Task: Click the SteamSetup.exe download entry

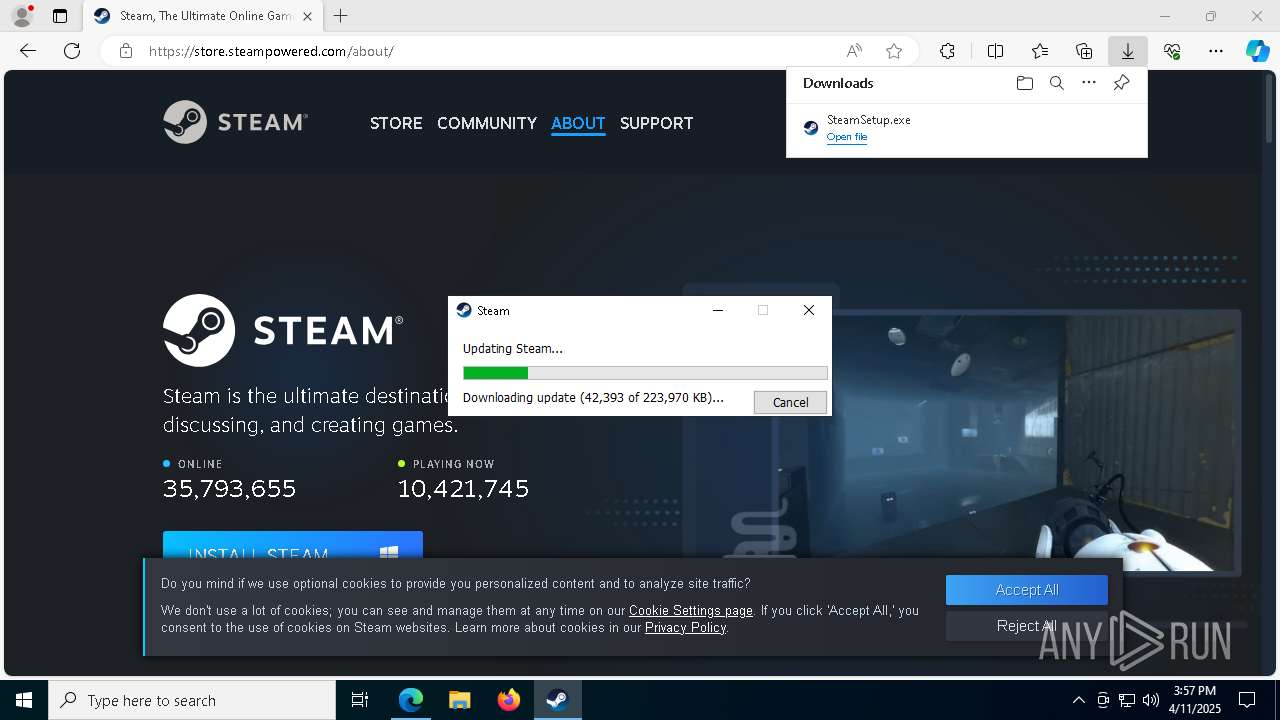Action: 966,128
